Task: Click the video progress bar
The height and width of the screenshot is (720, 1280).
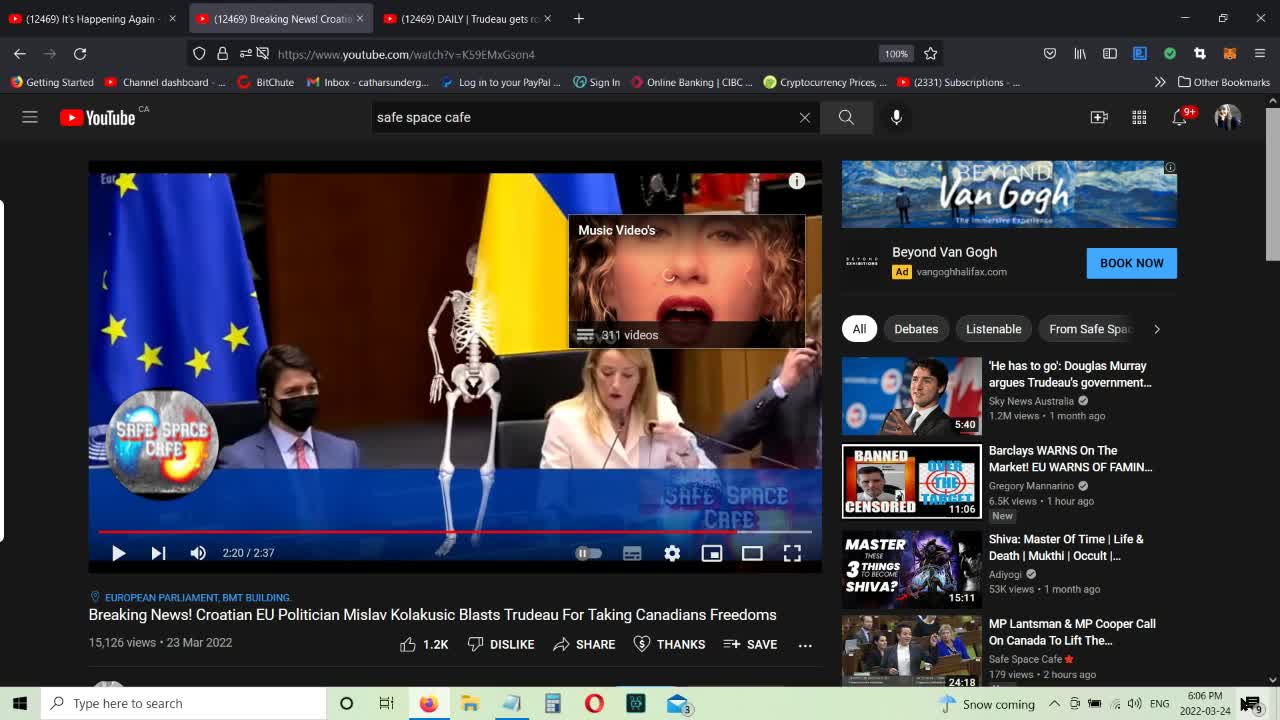Action: coord(455,532)
